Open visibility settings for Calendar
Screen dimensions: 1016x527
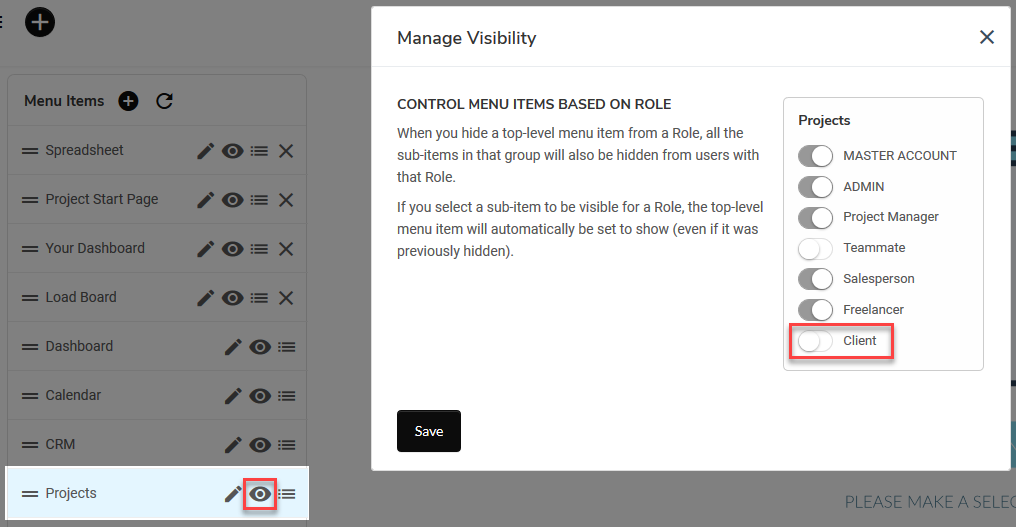click(x=260, y=395)
